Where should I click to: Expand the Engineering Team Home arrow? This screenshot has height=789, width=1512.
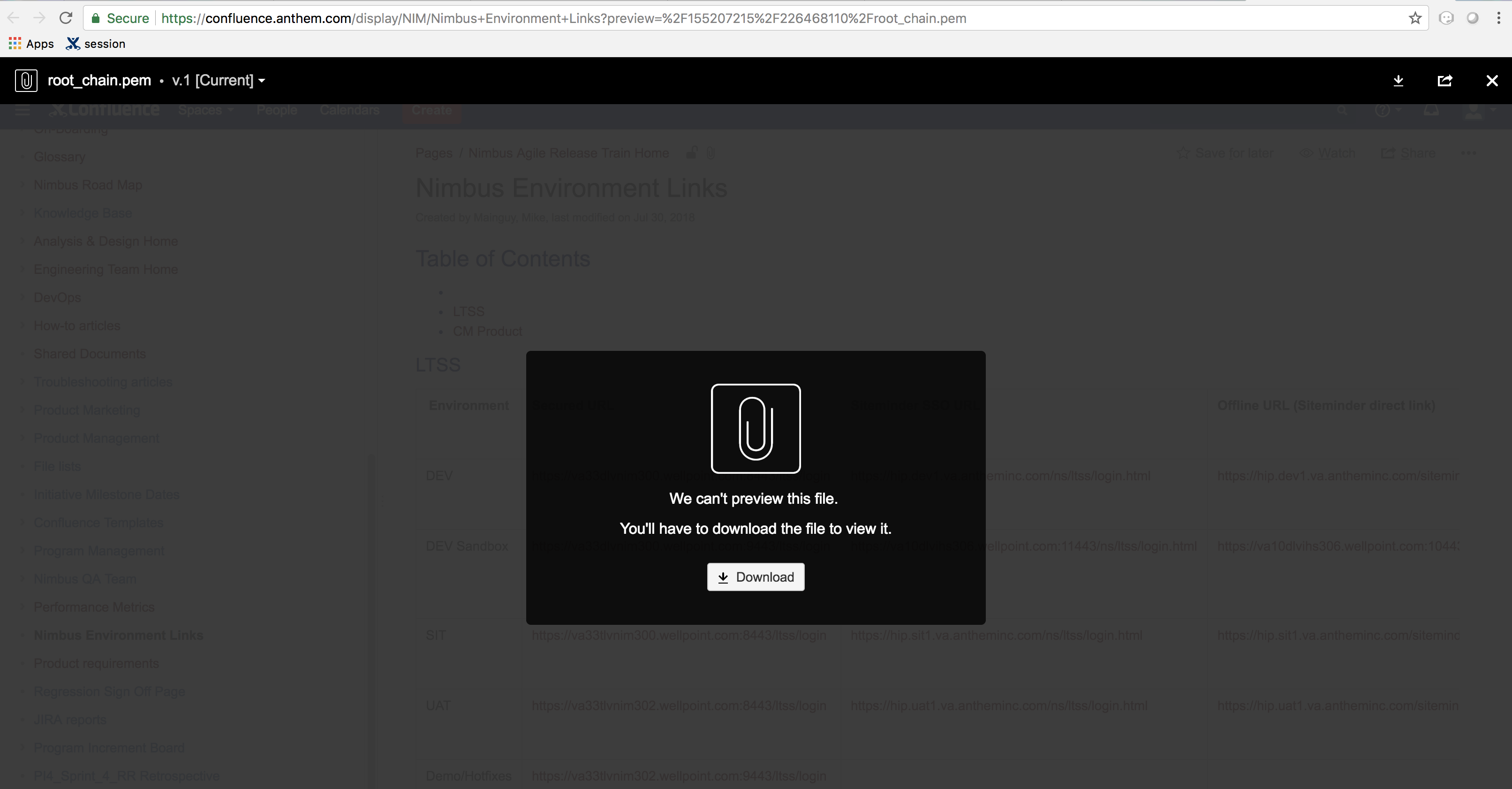(23, 269)
